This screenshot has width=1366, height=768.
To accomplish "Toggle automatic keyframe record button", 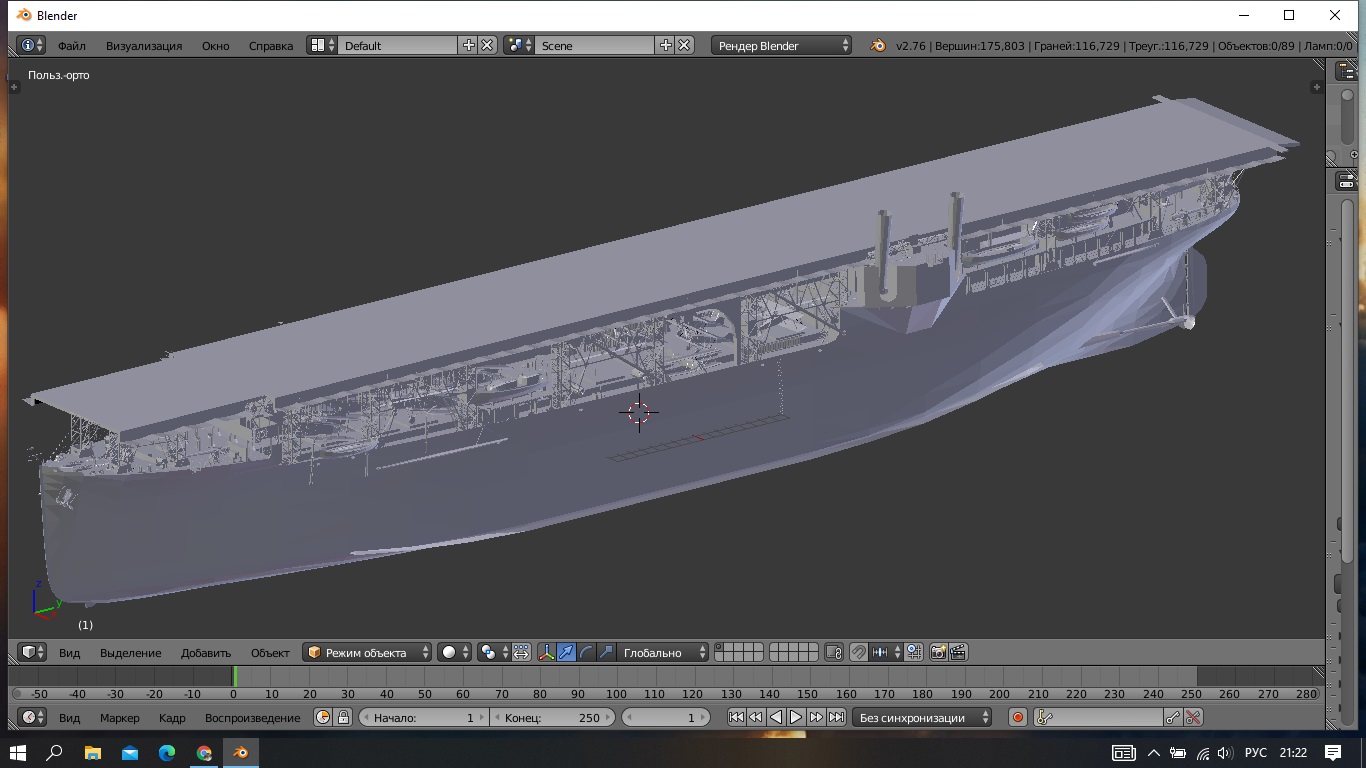I will [1017, 717].
